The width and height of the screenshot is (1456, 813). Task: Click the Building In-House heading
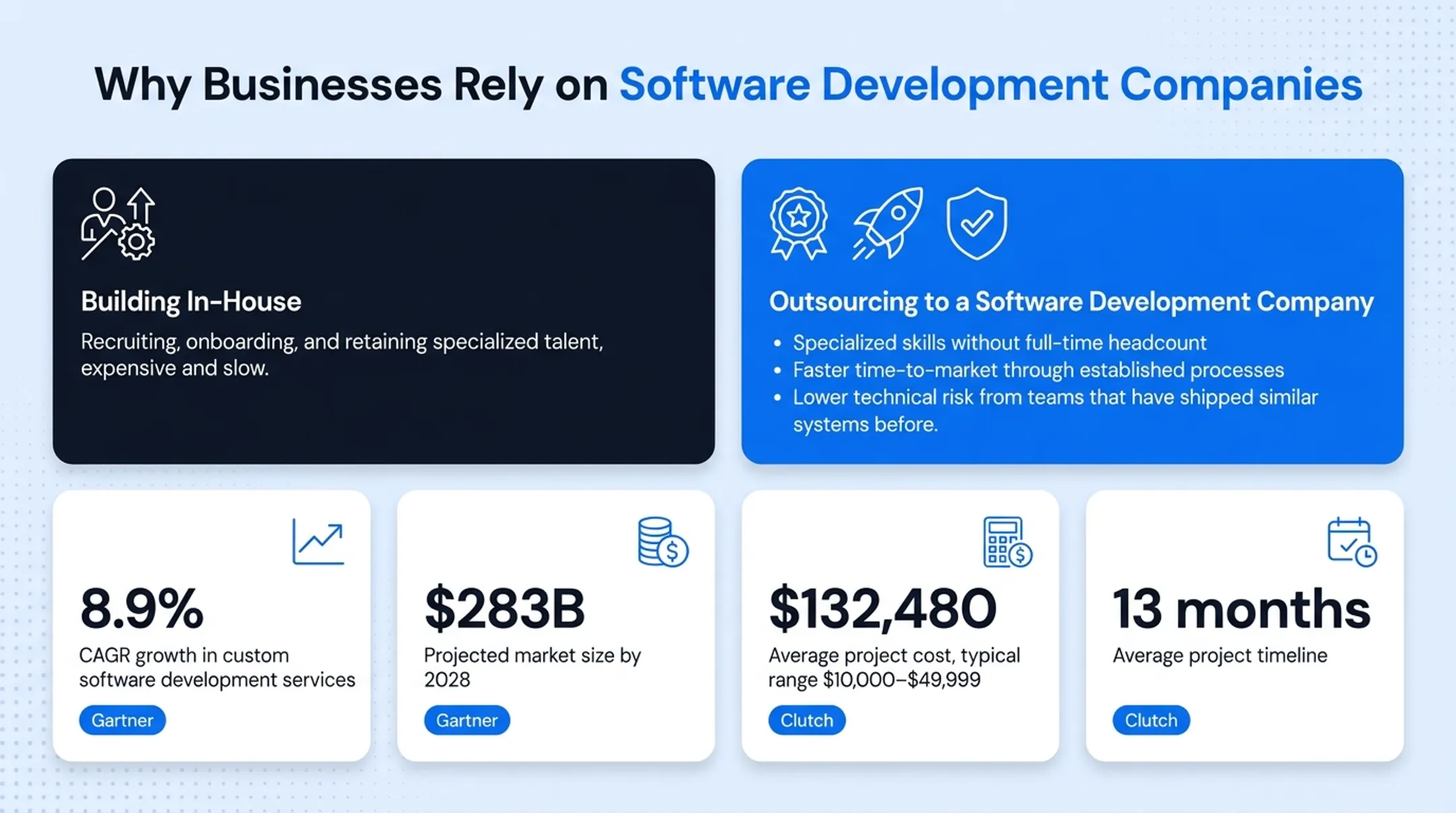point(191,301)
